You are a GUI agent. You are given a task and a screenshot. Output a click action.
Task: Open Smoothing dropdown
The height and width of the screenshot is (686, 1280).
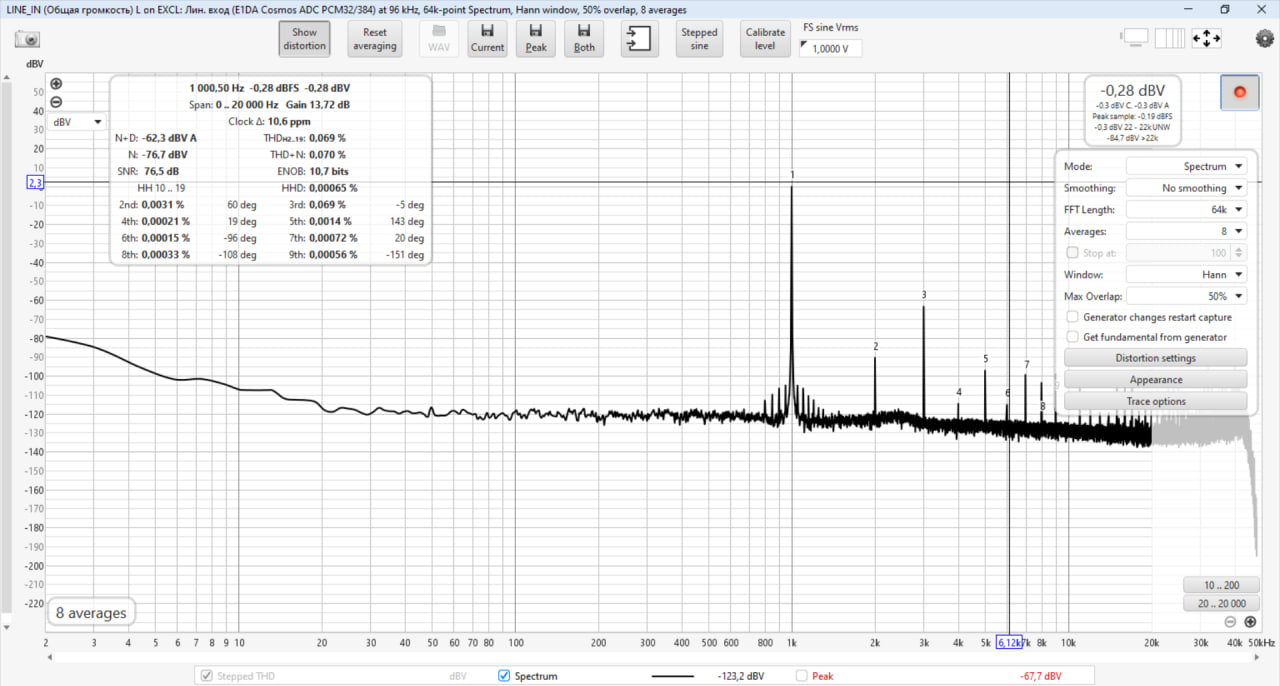[x=1186, y=188]
